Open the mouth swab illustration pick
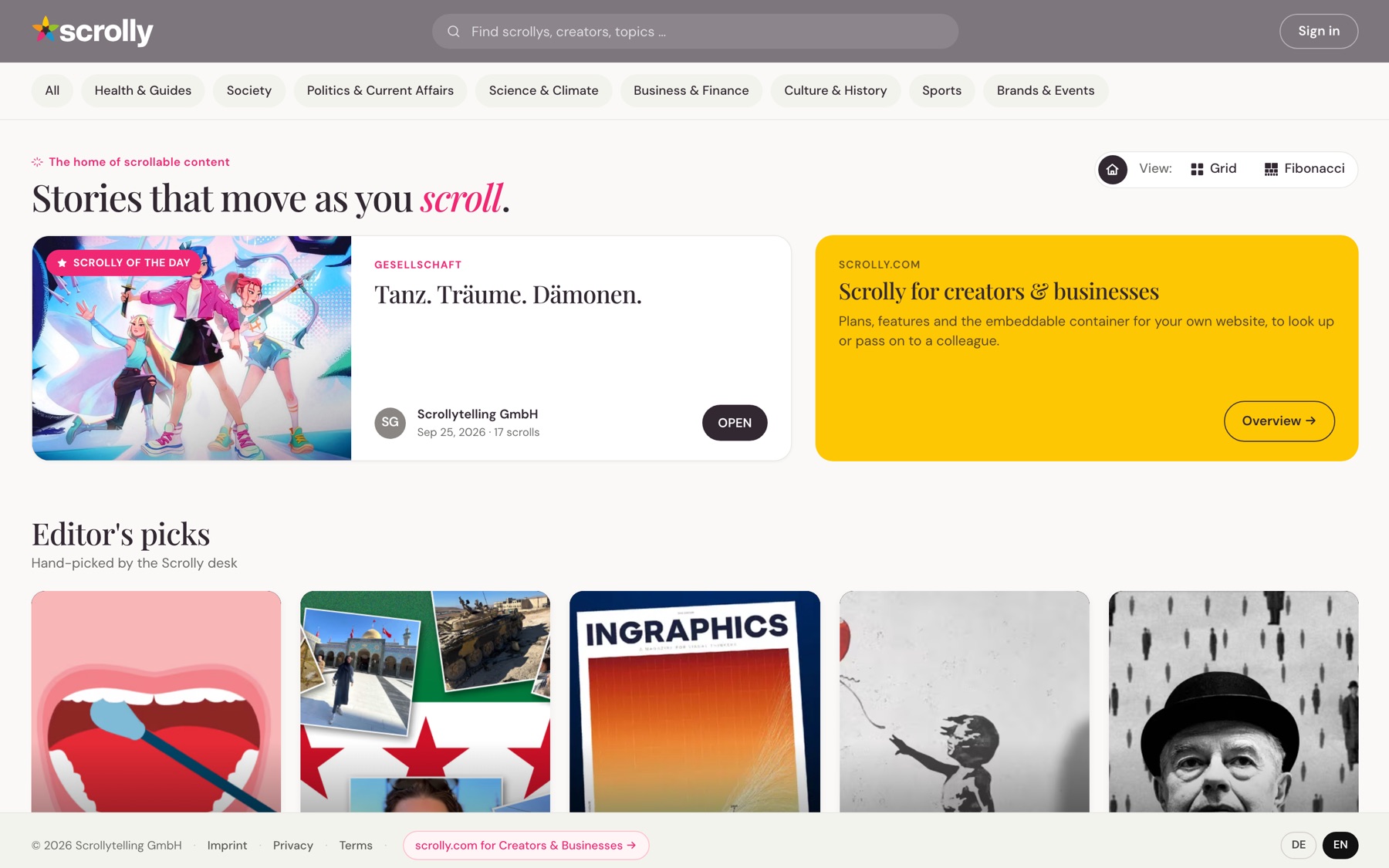The width and height of the screenshot is (1389, 868). [156, 701]
